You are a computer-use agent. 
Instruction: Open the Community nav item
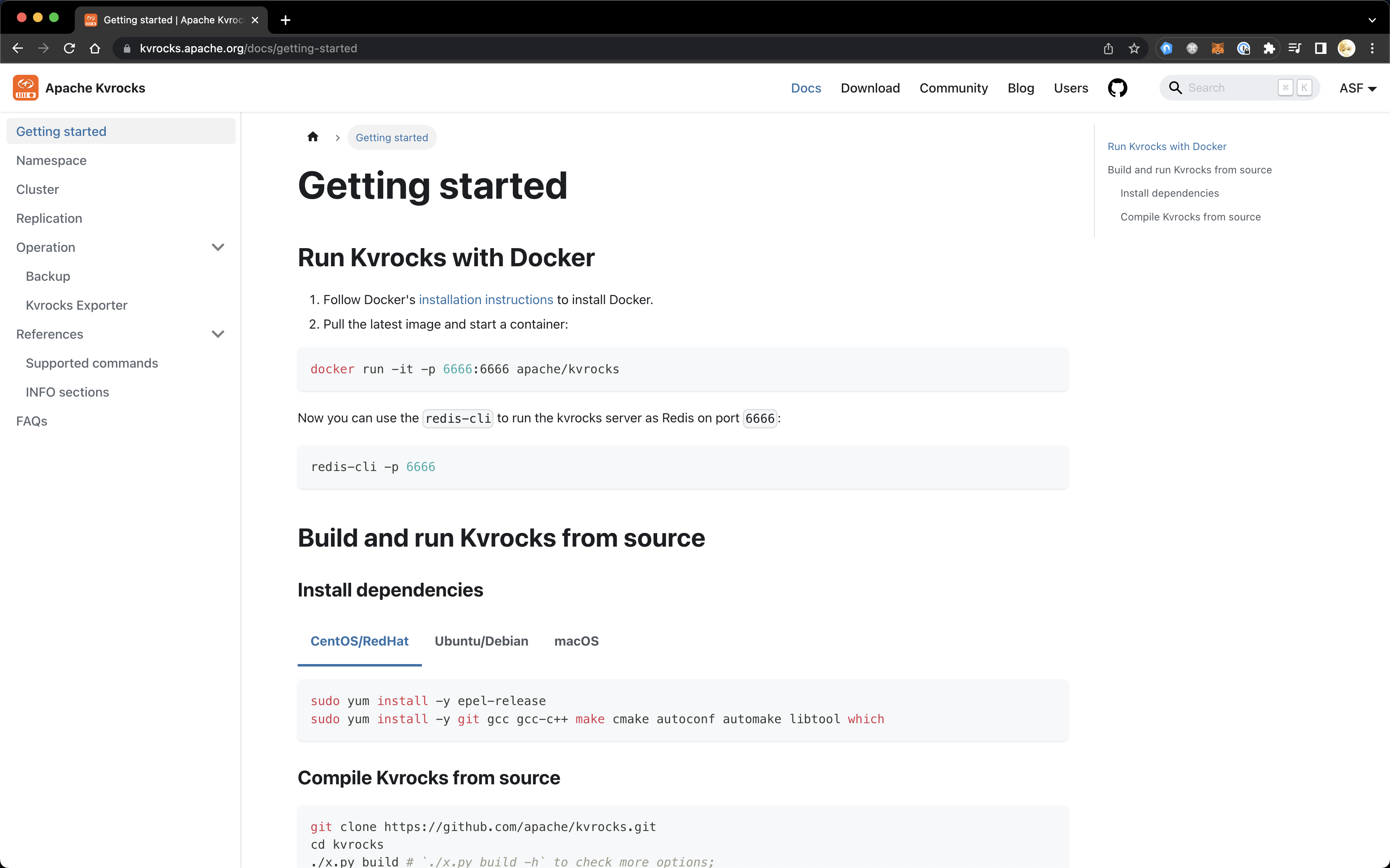(x=953, y=88)
